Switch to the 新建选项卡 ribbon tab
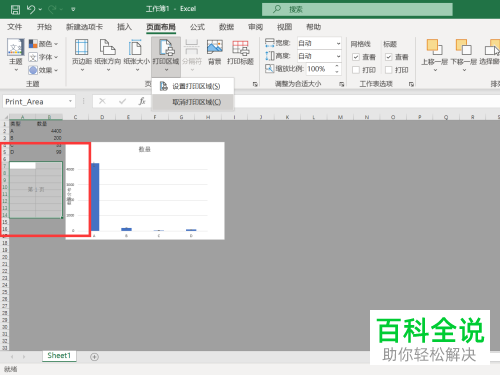This screenshot has height=375, width=500. [84, 27]
